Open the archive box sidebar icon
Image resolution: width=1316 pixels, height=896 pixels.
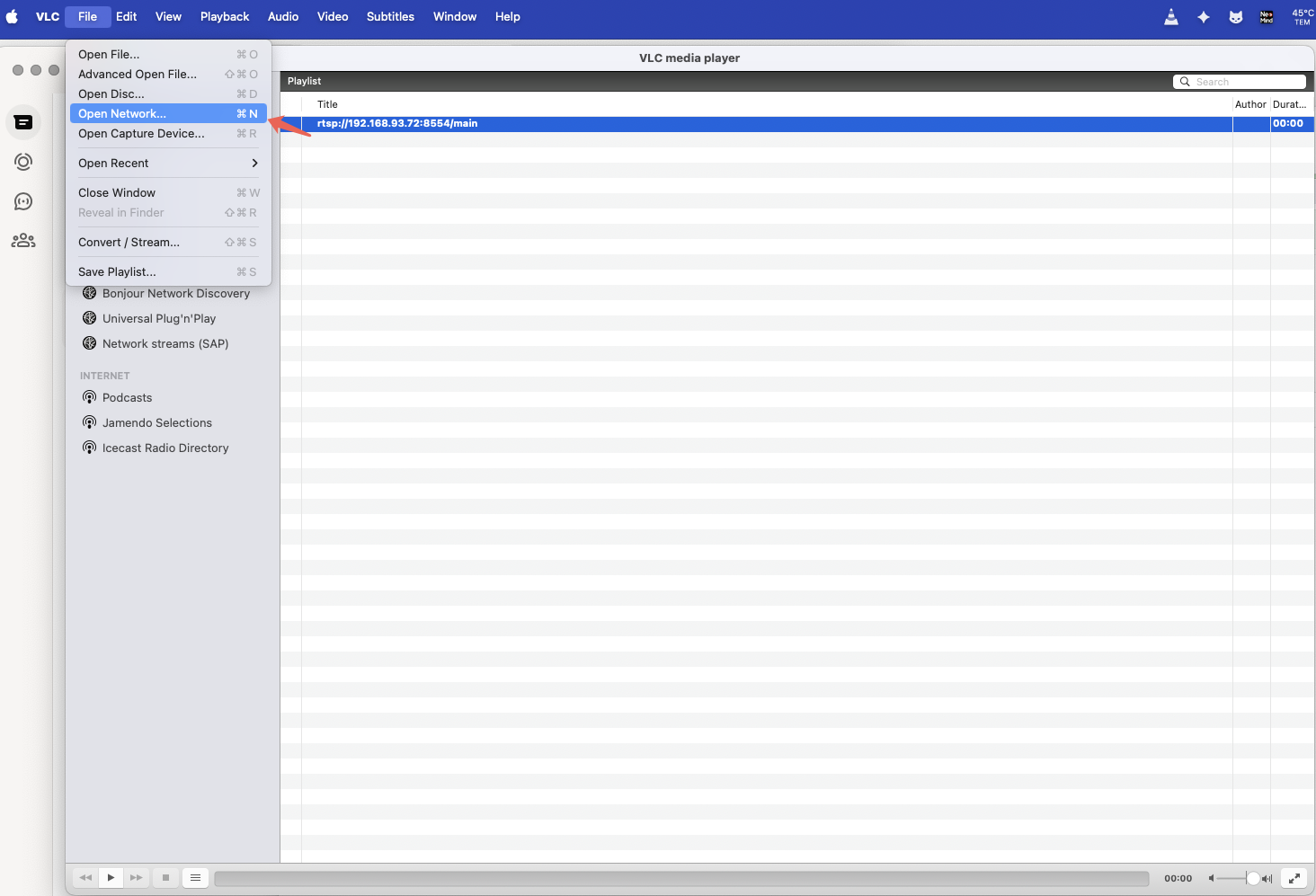click(23, 122)
